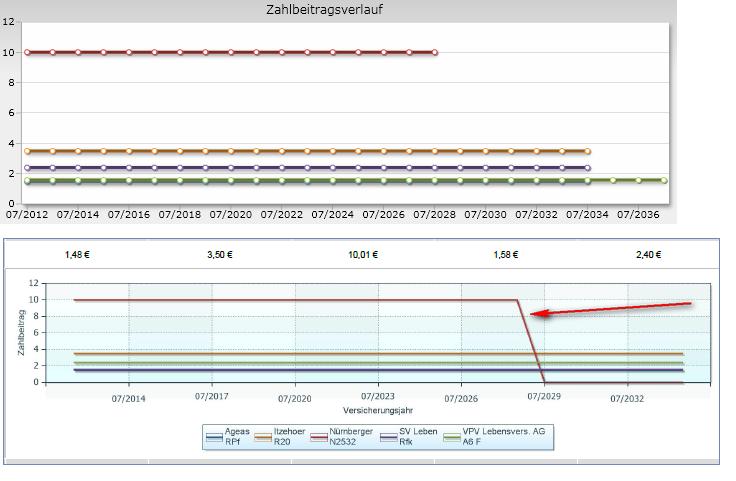Click the '07/2016' axis label

[129, 215]
